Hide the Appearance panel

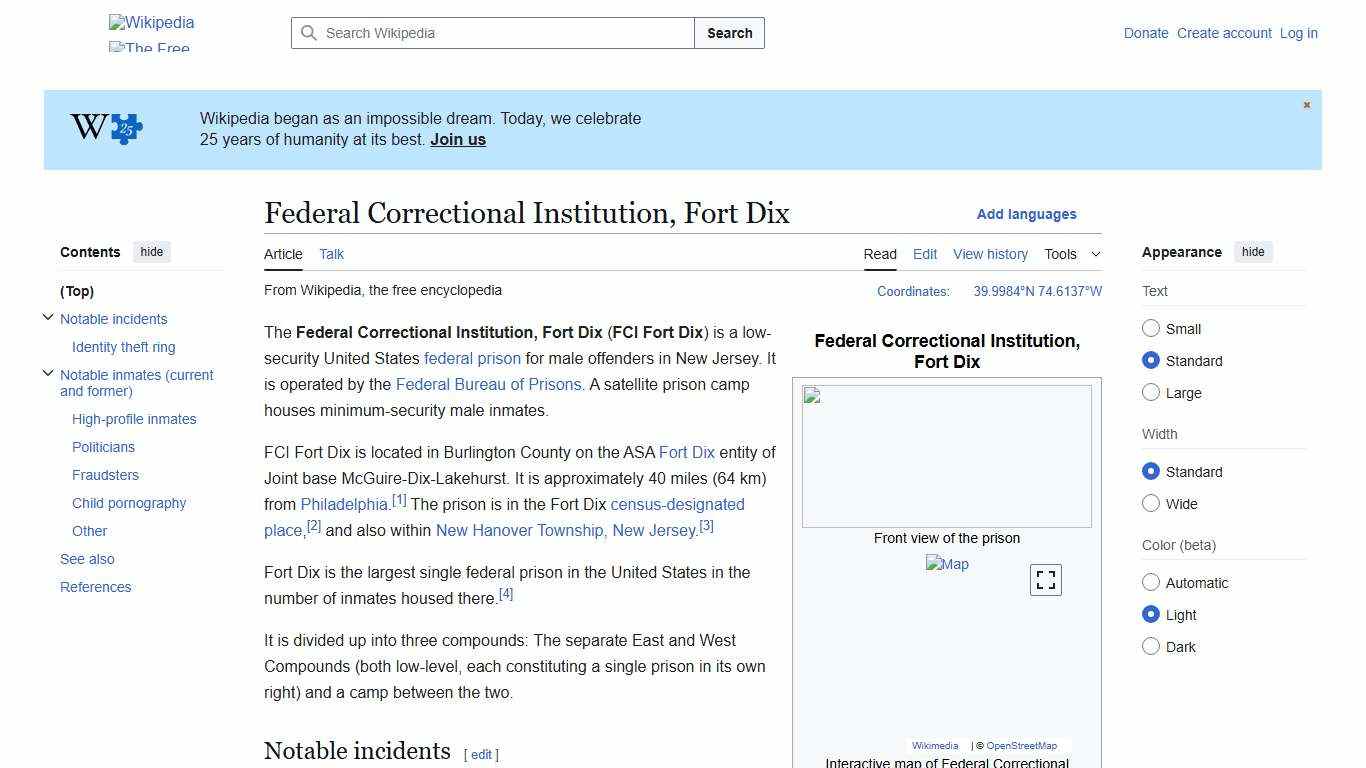point(1253,252)
